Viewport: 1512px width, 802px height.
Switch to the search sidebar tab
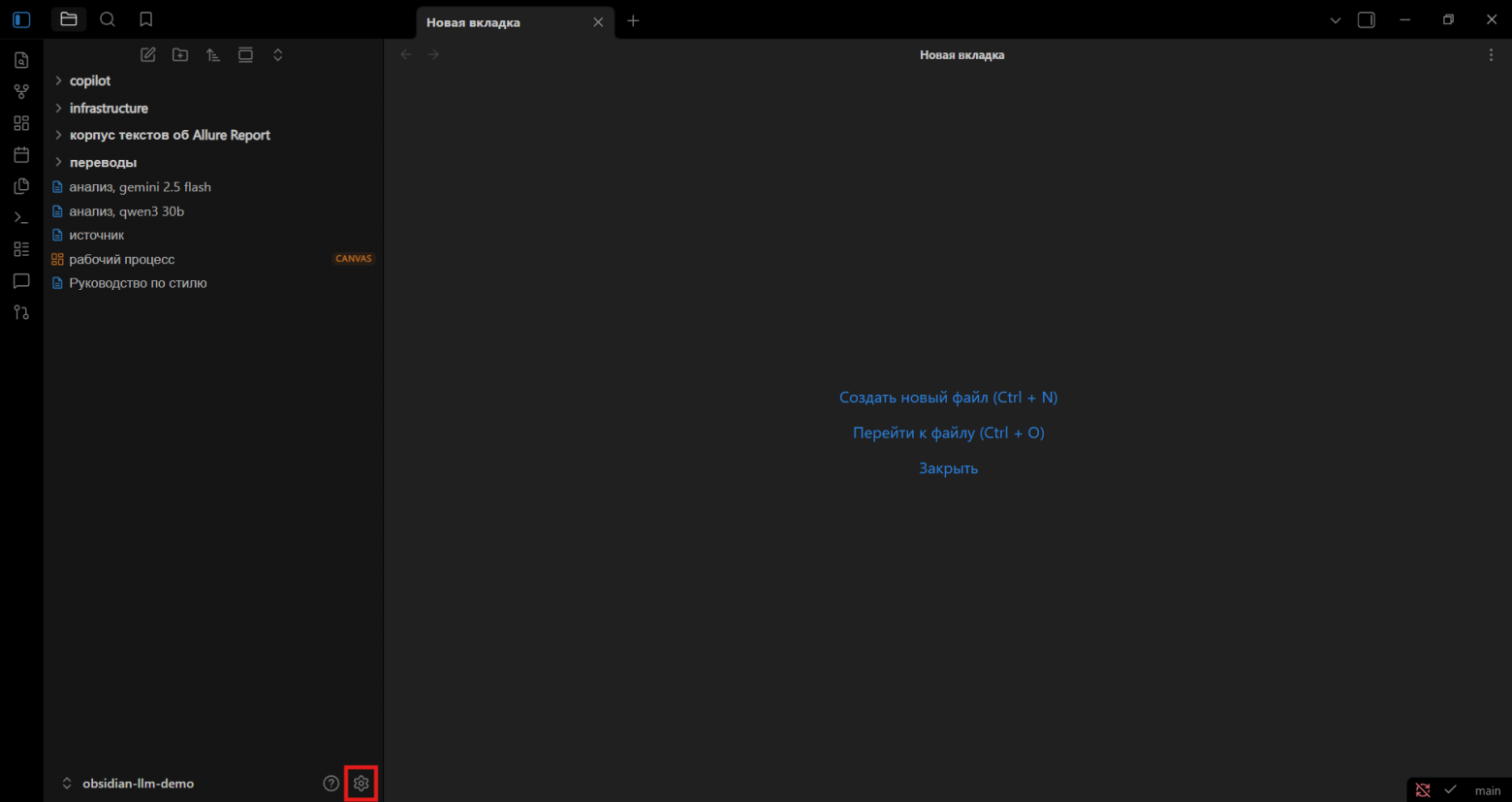coord(108,19)
